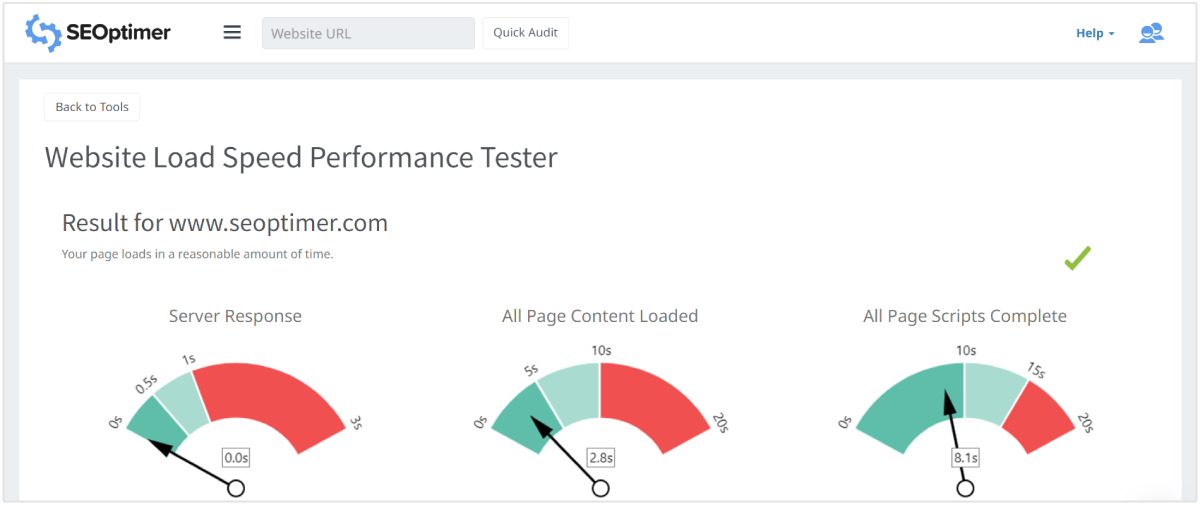Expand the Help dropdown menu
The height and width of the screenshot is (505, 1200).
tap(1095, 33)
